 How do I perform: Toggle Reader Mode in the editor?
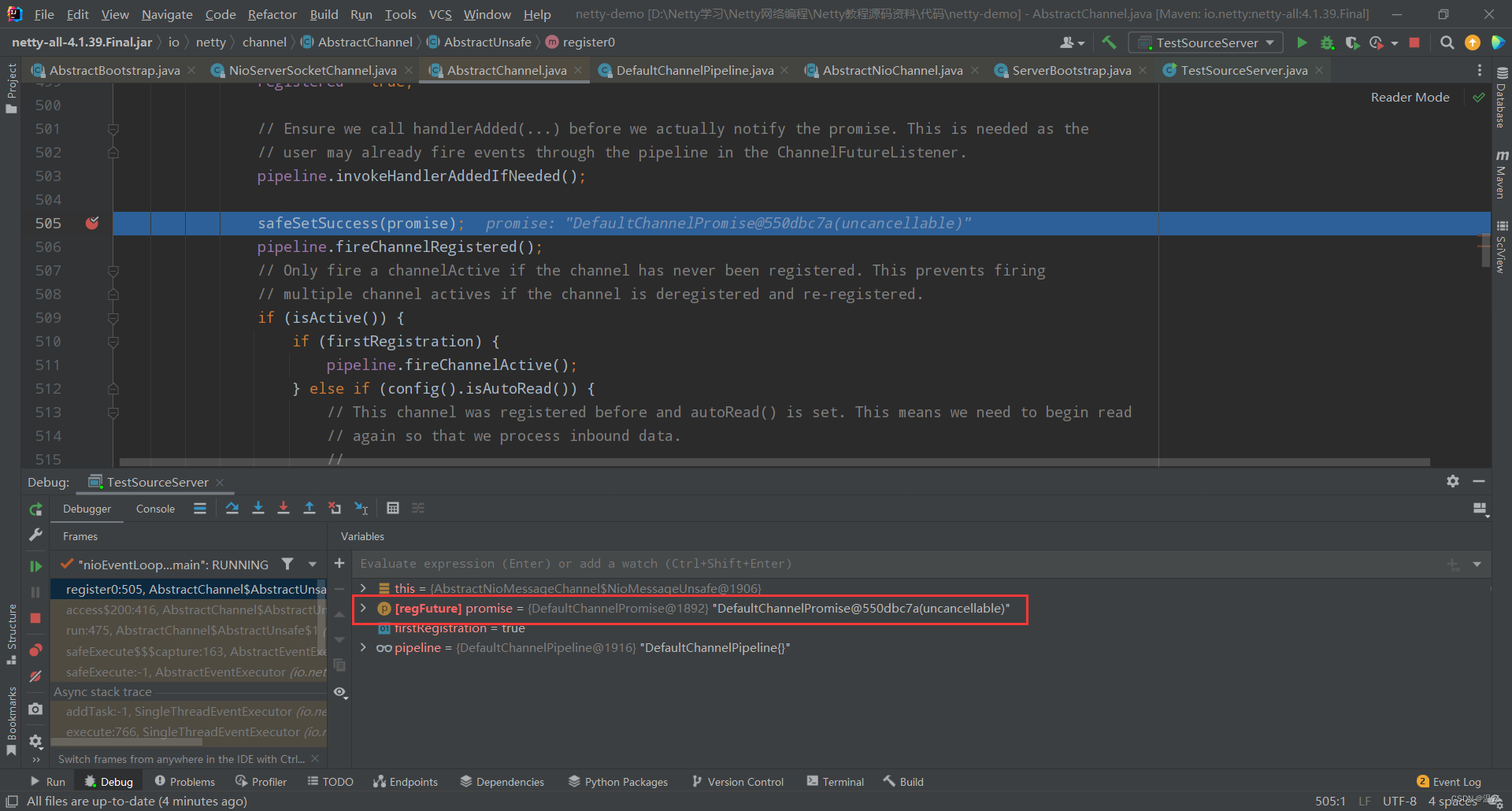point(1410,97)
